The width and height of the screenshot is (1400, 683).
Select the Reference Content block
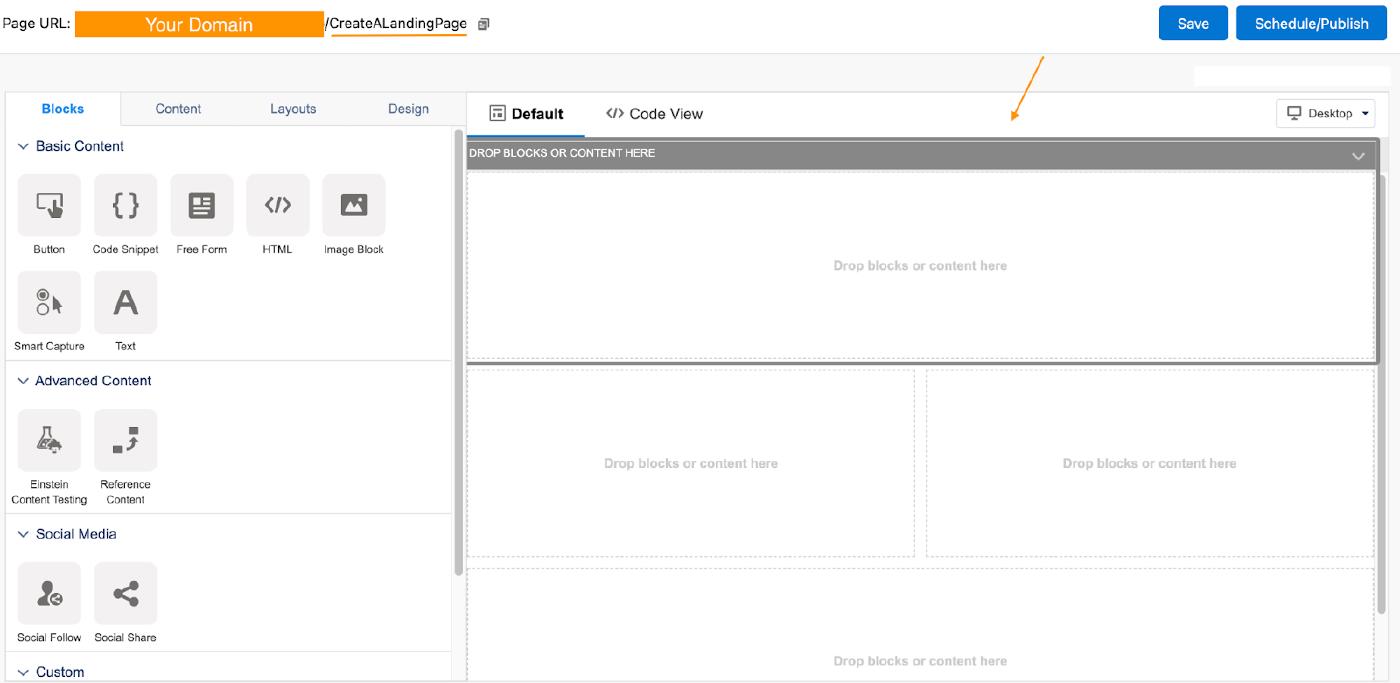[x=125, y=440]
